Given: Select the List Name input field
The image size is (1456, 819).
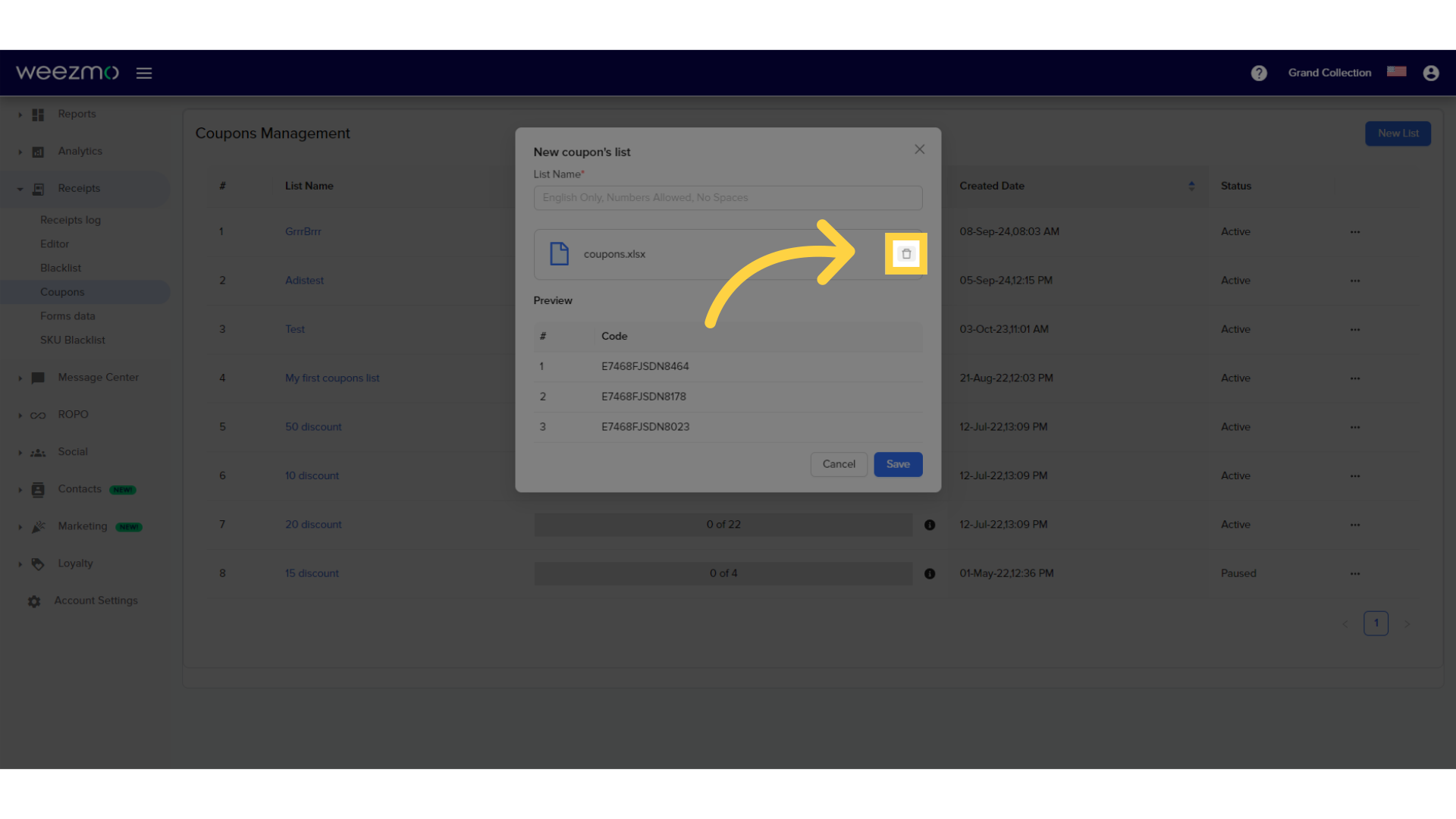Looking at the screenshot, I should (728, 197).
